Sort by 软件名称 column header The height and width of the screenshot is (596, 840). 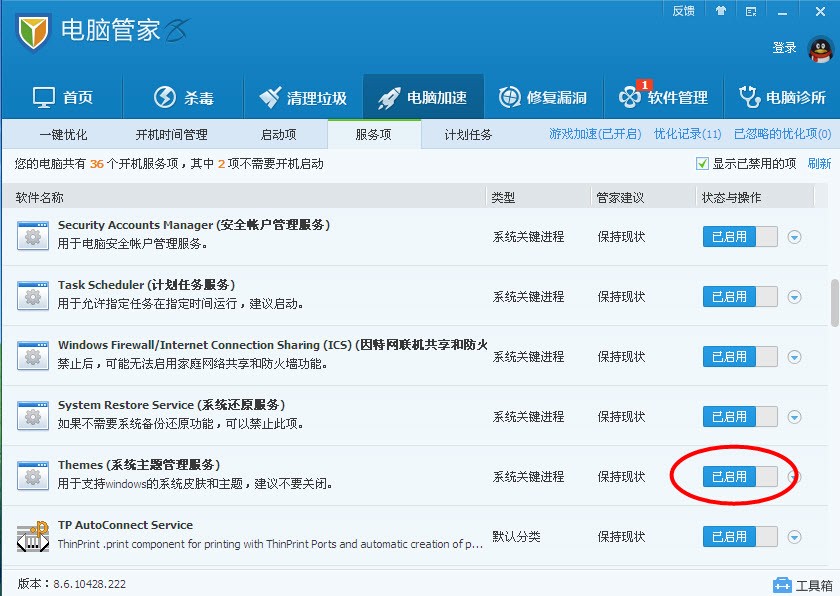click(40, 198)
